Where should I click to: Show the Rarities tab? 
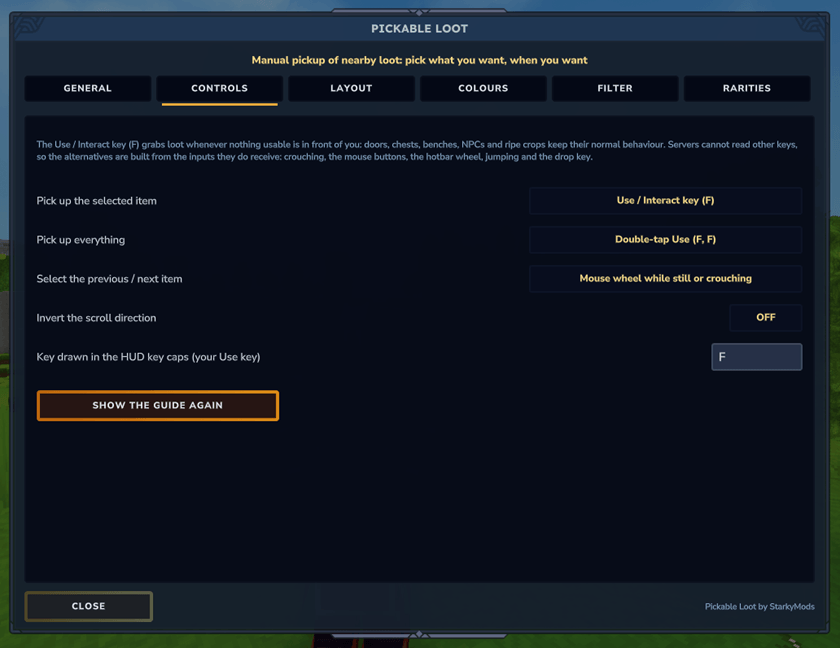746,88
